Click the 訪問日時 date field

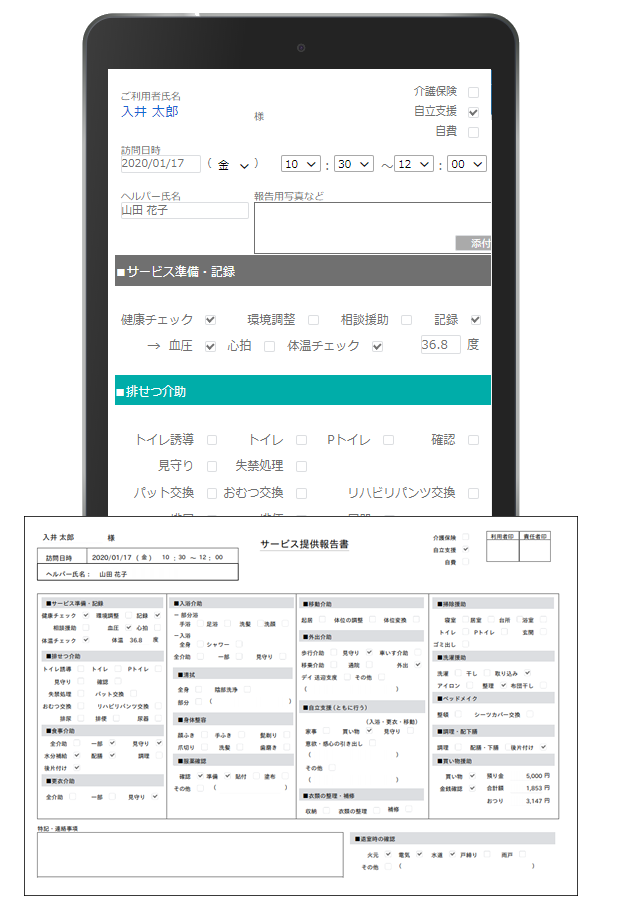point(160,164)
